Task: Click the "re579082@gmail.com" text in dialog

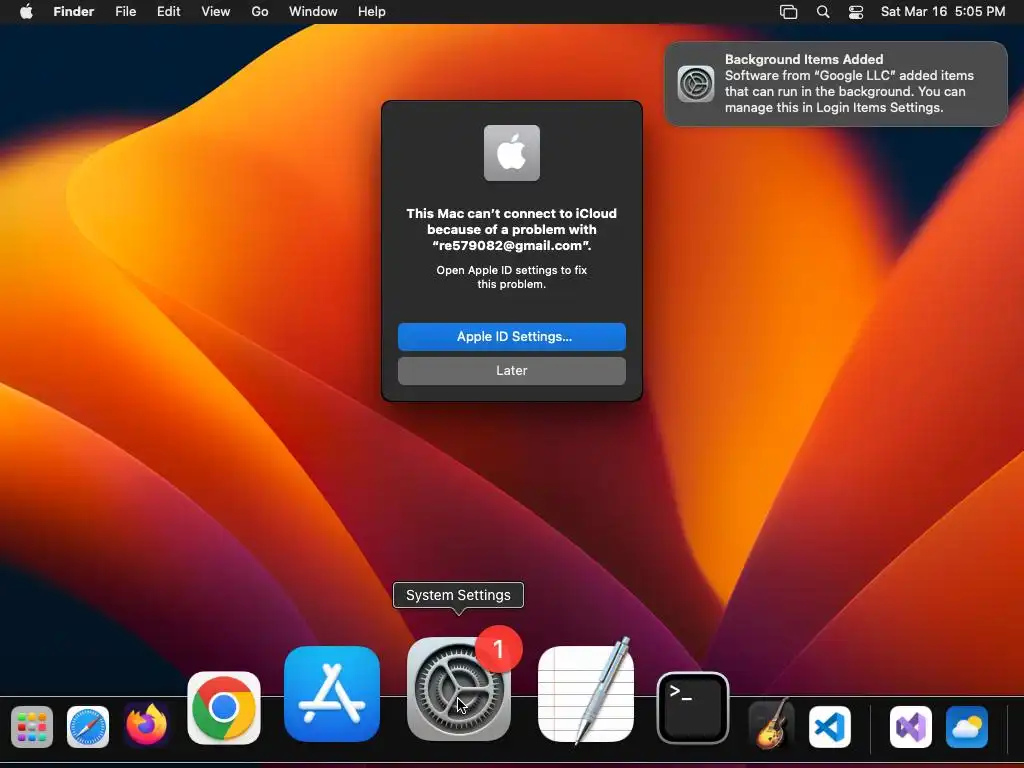Action: click(511, 246)
